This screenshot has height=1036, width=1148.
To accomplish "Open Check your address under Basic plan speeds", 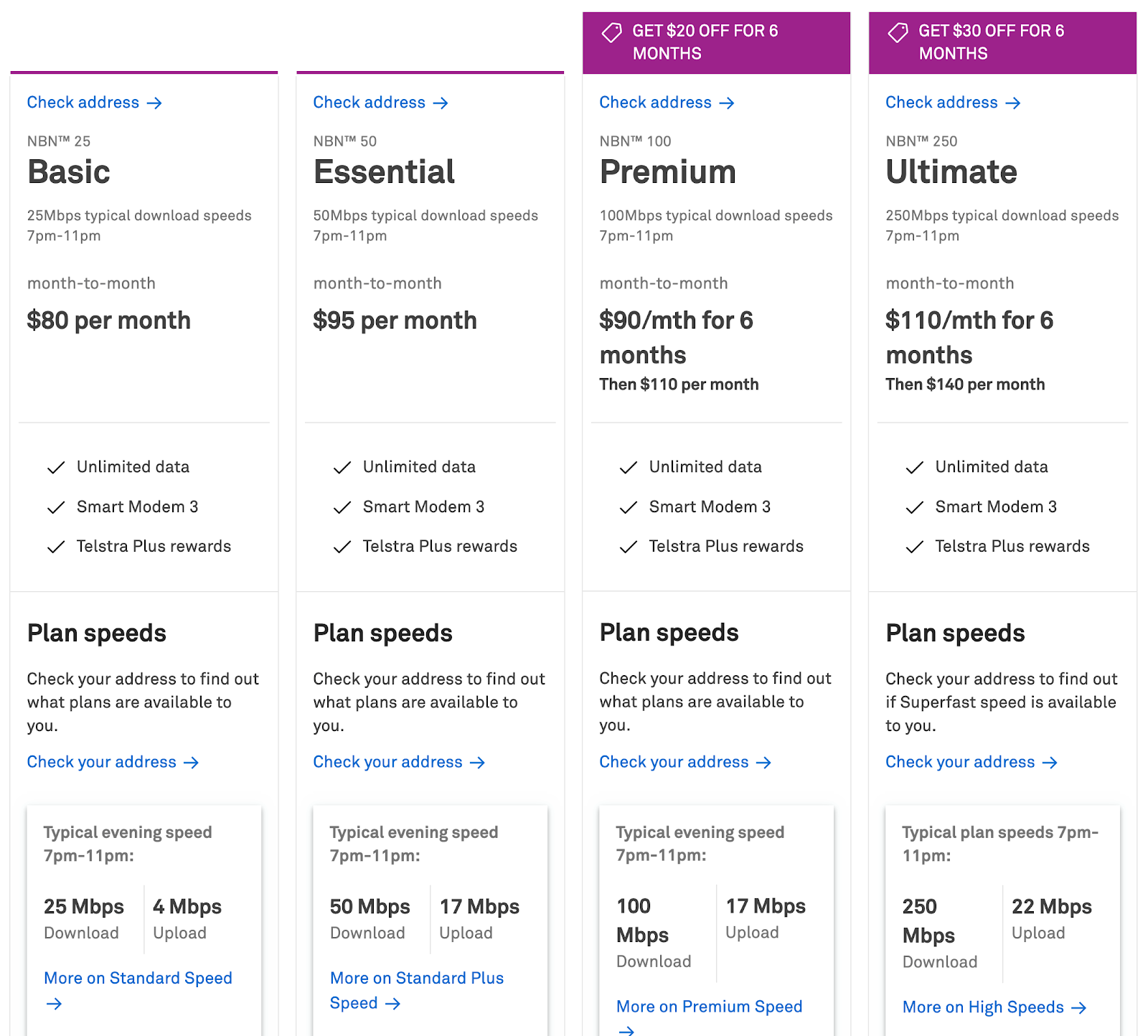I will 101,763.
